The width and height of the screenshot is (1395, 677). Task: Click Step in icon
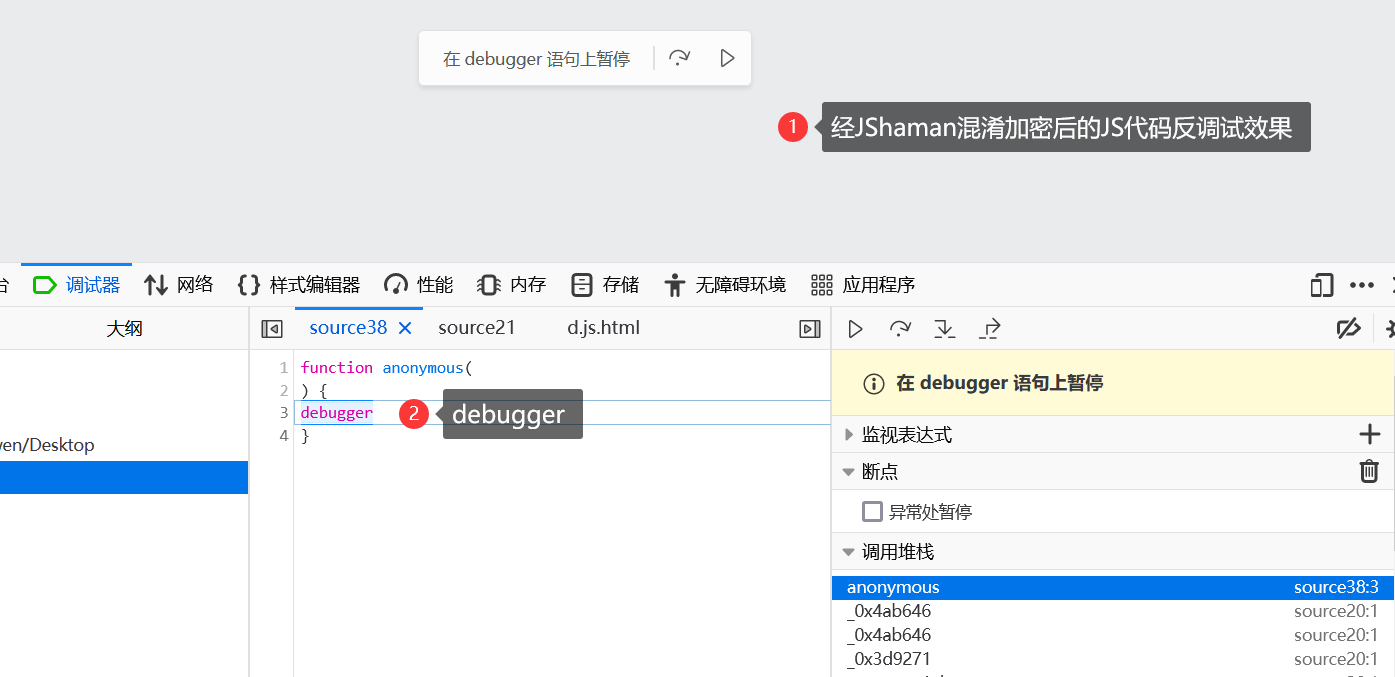click(944, 329)
